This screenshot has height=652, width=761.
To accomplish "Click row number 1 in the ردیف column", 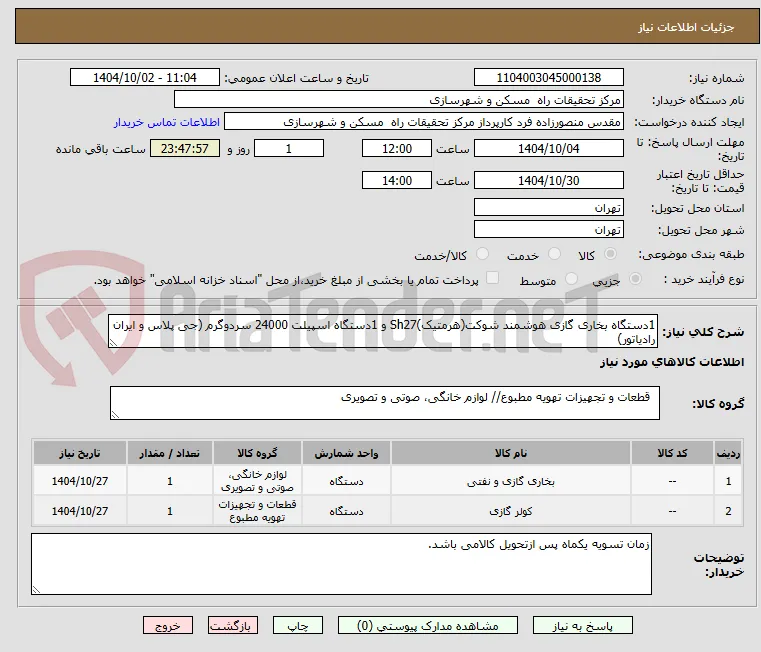I will click(728, 481).
